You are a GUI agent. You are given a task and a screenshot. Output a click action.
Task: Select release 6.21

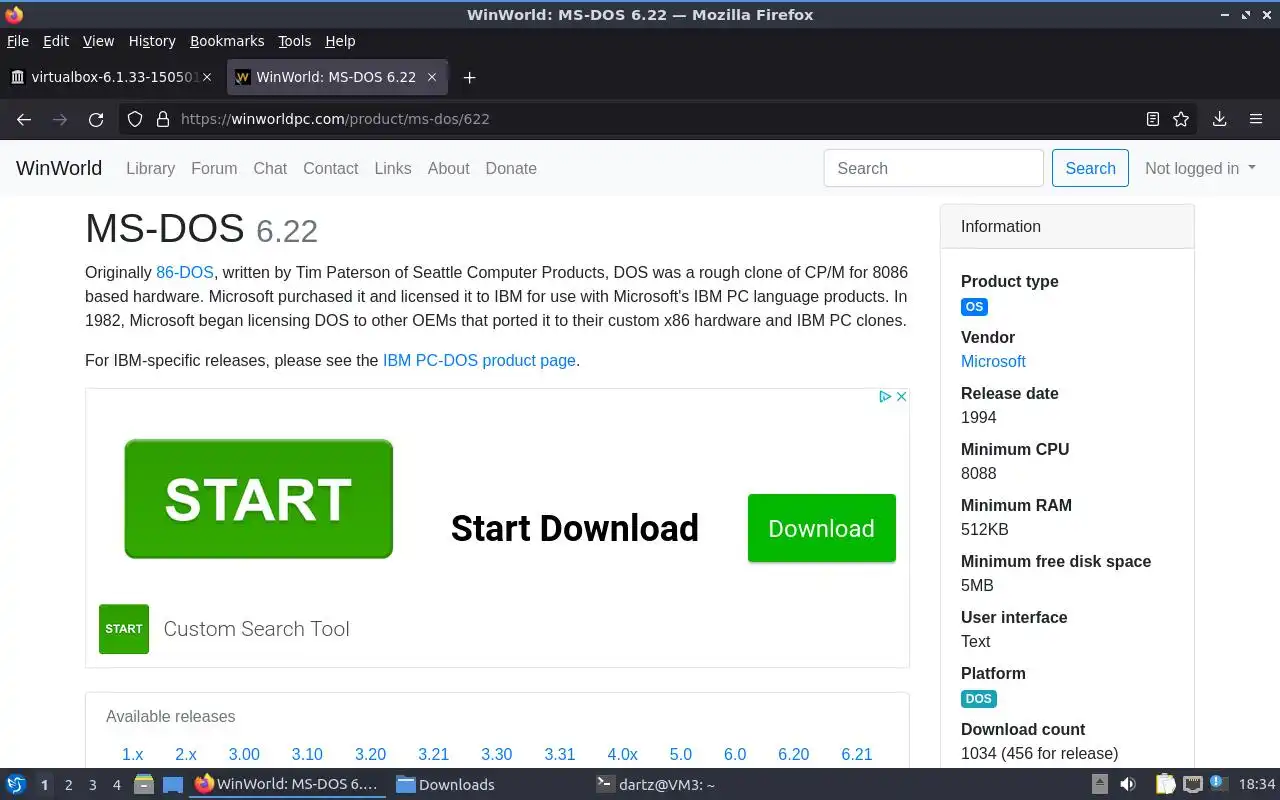pos(857,754)
